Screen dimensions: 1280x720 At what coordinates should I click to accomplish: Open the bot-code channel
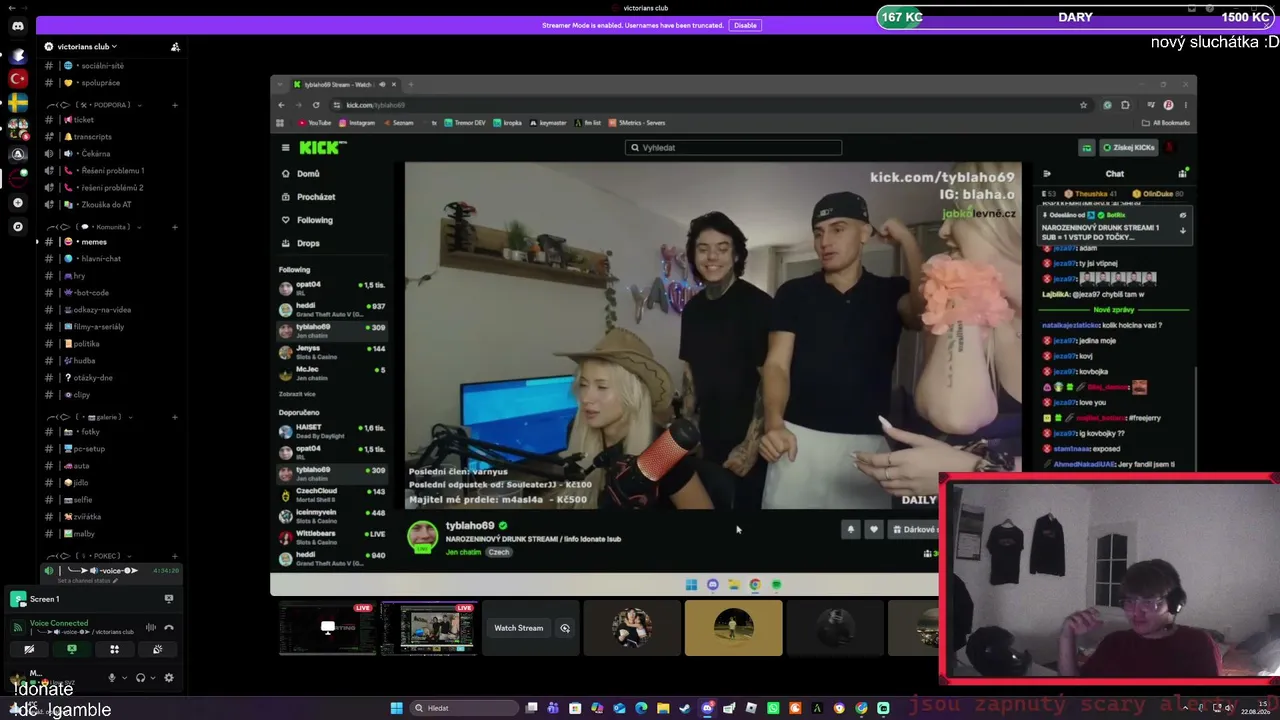pos(110,293)
